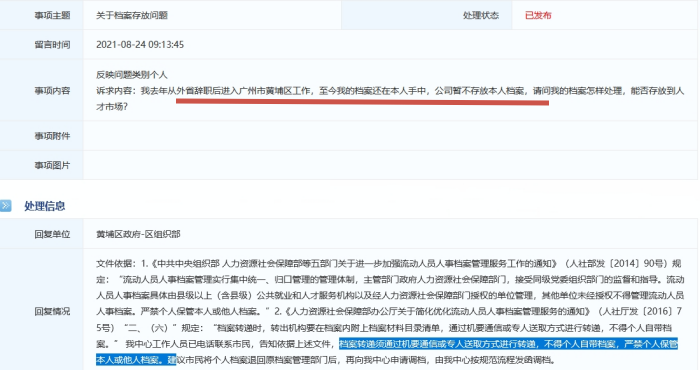
Task: Select the 事项主题 label cell
Action: click(42, 15)
